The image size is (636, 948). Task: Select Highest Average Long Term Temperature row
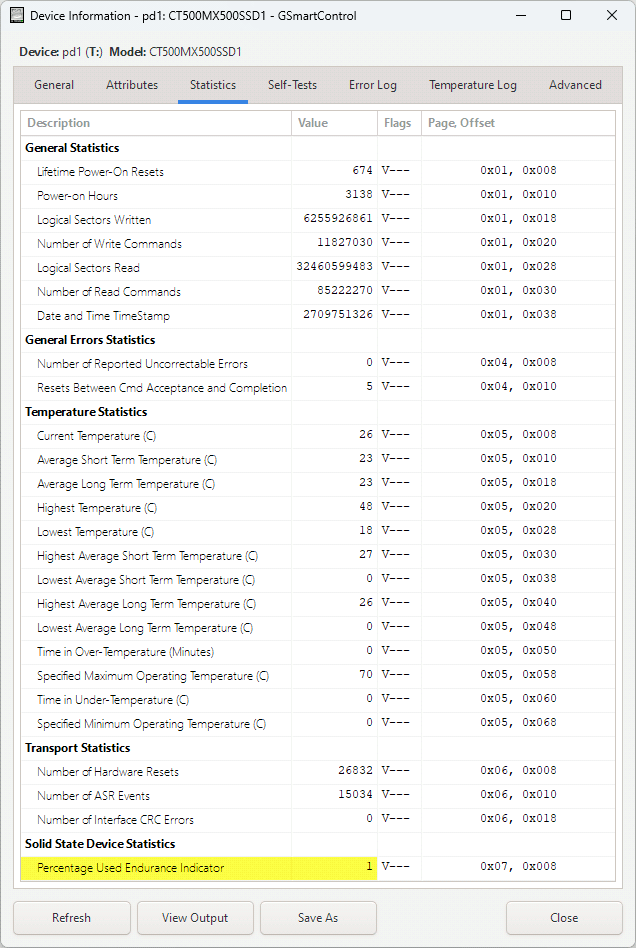pyautogui.click(x=318, y=603)
